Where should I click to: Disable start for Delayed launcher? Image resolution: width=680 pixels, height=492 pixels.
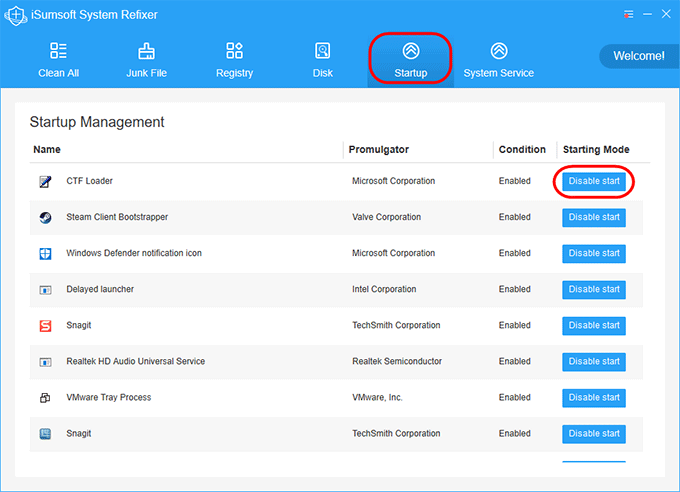point(594,289)
